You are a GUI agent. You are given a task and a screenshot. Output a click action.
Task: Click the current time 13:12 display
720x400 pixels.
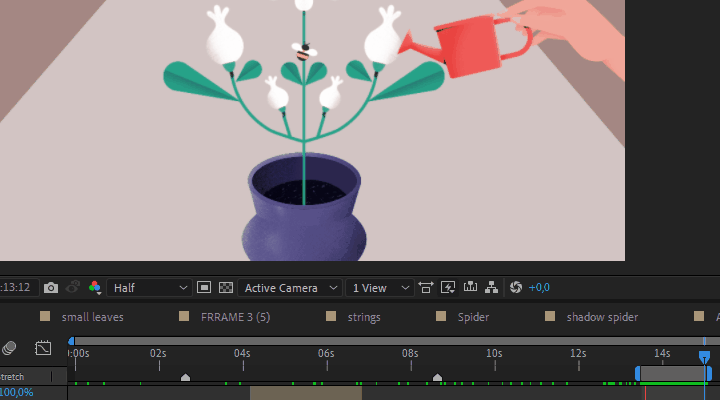coord(15,287)
